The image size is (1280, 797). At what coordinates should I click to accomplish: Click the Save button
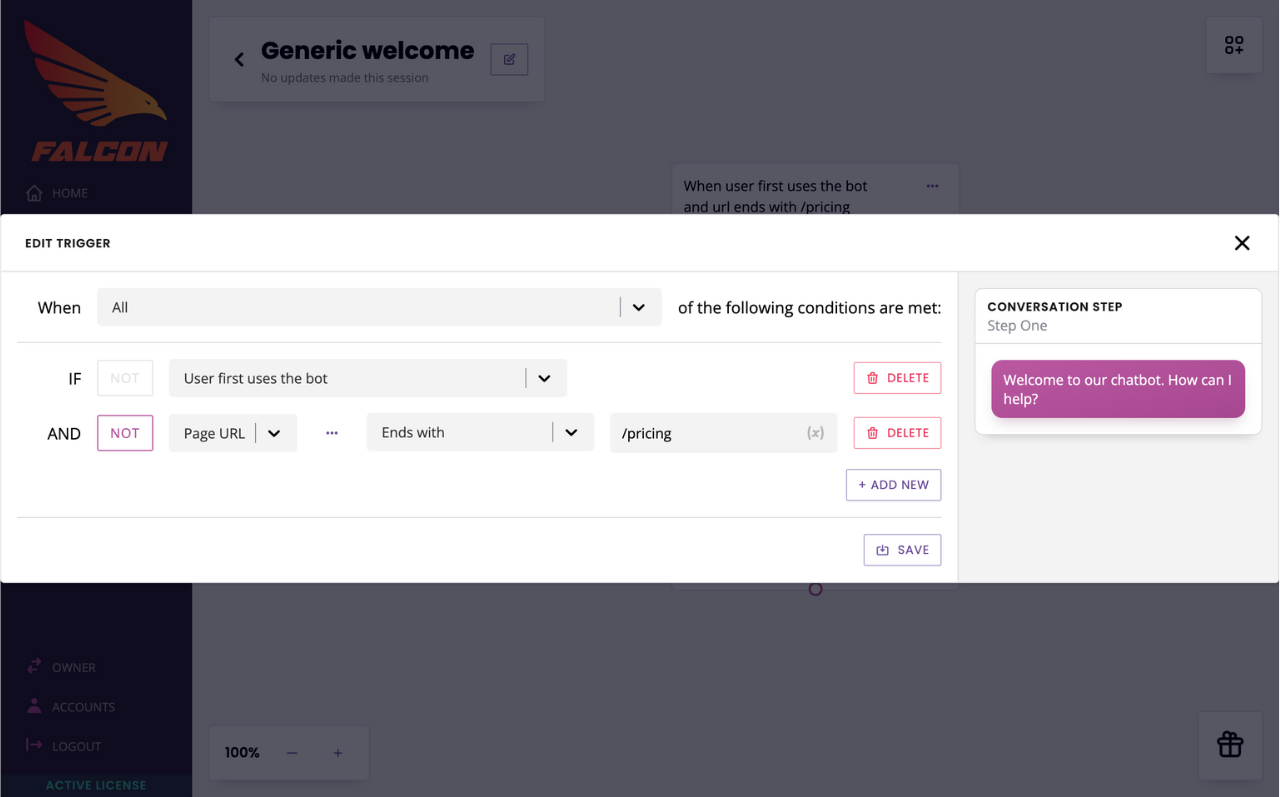click(902, 550)
